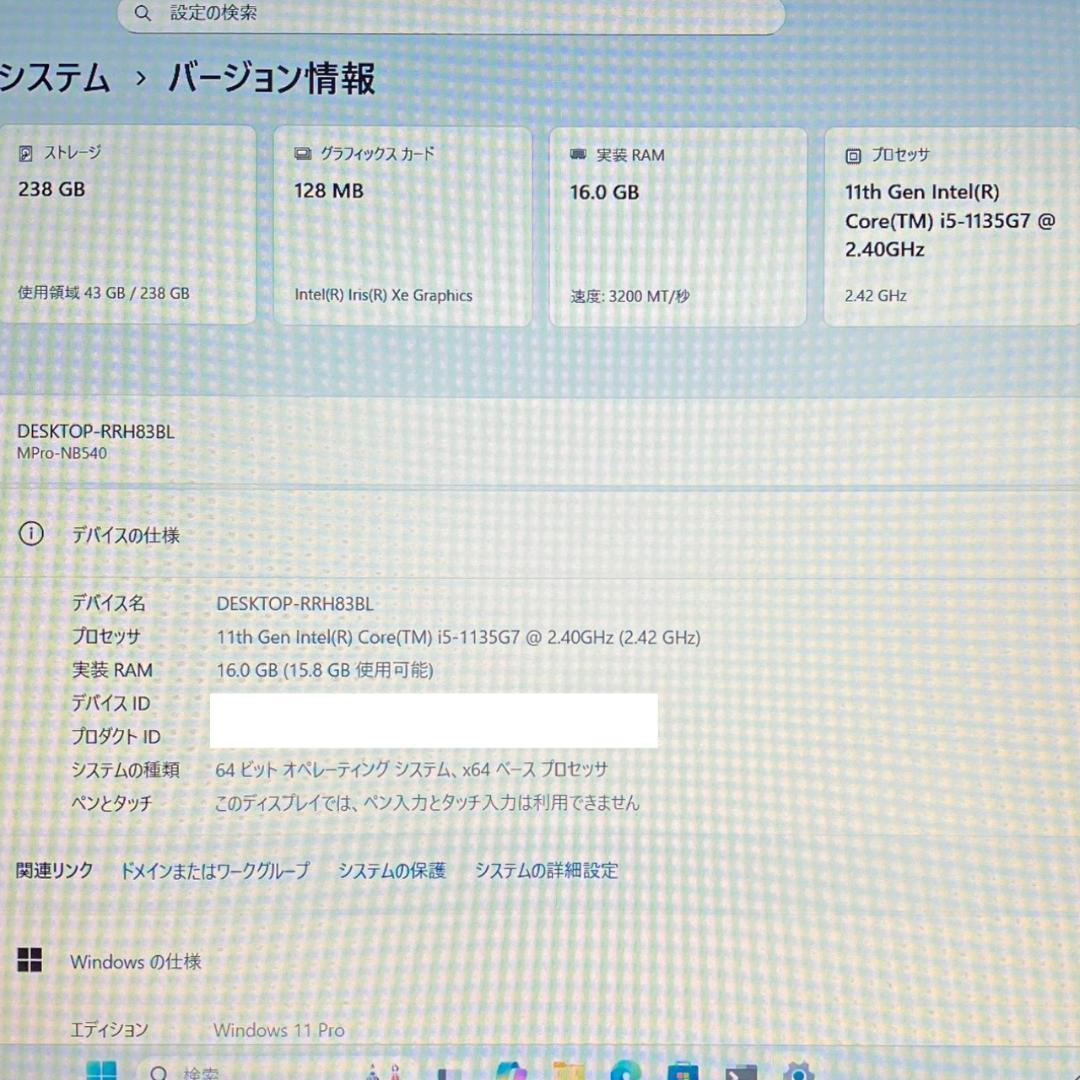Click the Windows logo beside Windows の仕様

click(x=30, y=959)
